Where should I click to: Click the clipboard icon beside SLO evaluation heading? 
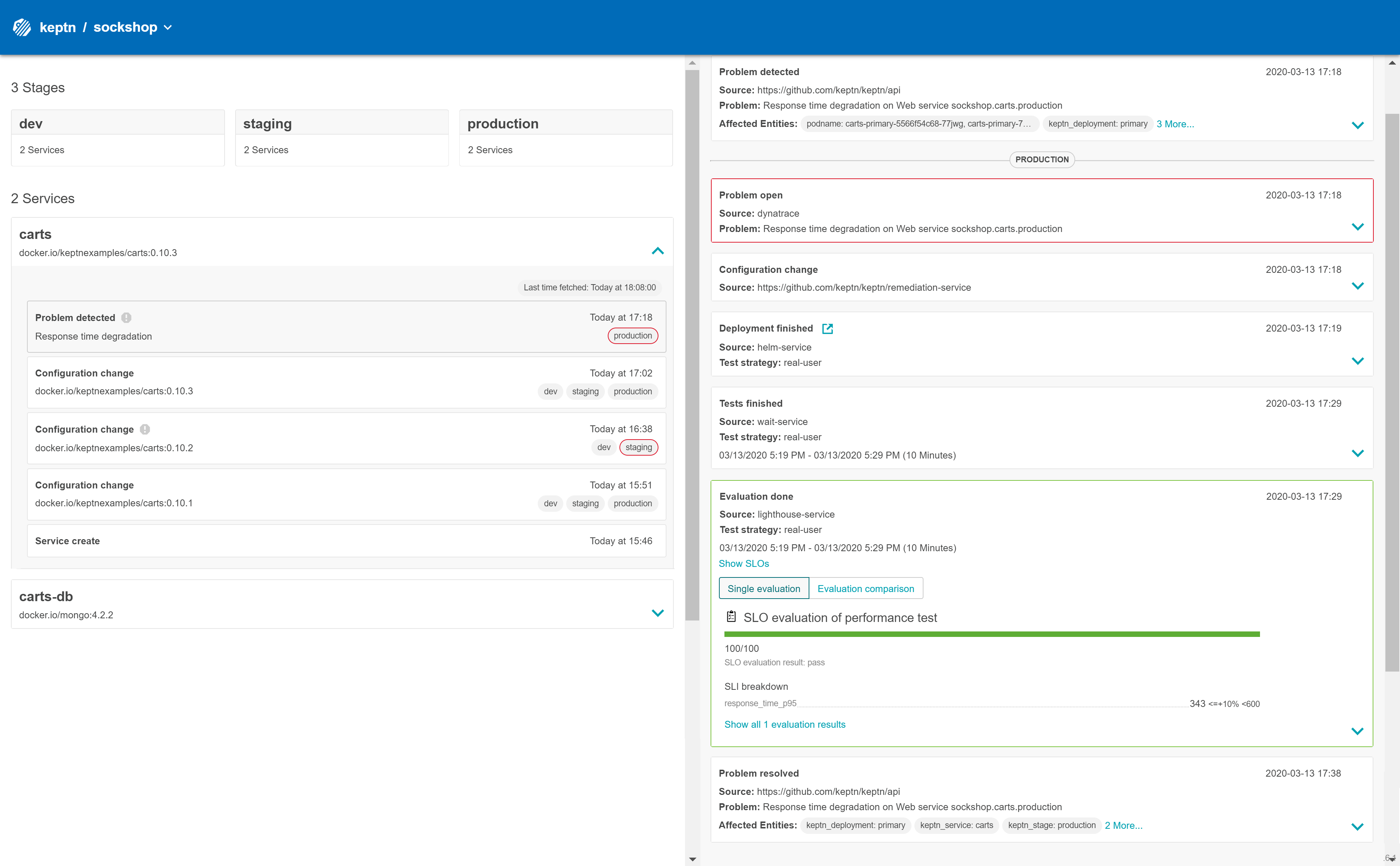click(x=731, y=616)
